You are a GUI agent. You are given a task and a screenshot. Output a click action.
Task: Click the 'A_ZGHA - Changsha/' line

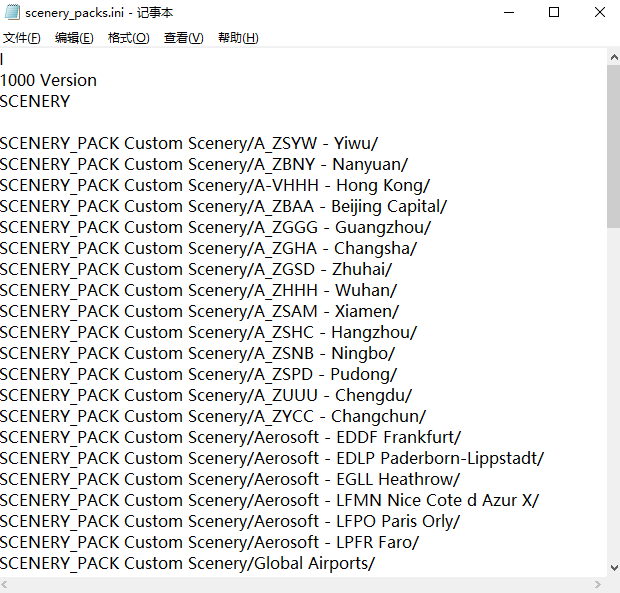pyautogui.click(x=208, y=248)
